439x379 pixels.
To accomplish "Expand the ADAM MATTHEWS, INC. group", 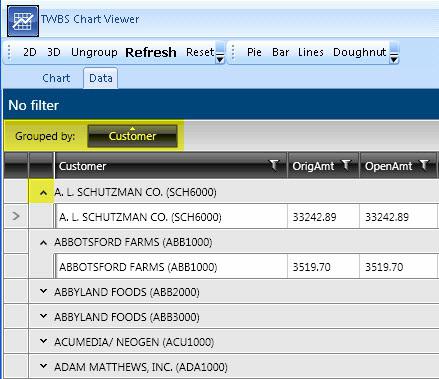I will tap(43, 366).
